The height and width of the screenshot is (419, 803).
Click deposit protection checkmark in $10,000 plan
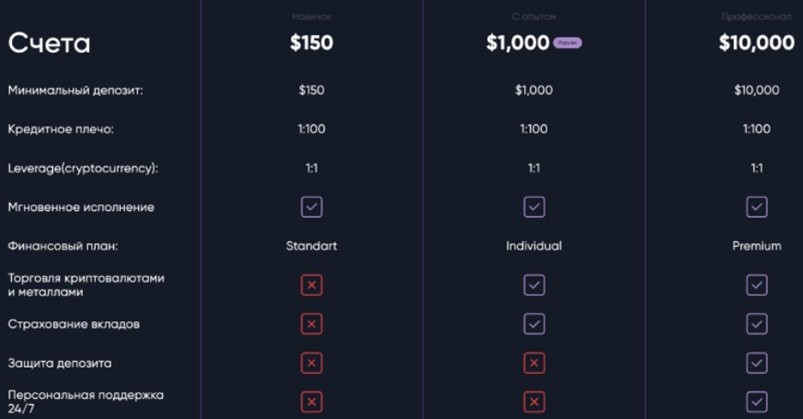coord(757,363)
